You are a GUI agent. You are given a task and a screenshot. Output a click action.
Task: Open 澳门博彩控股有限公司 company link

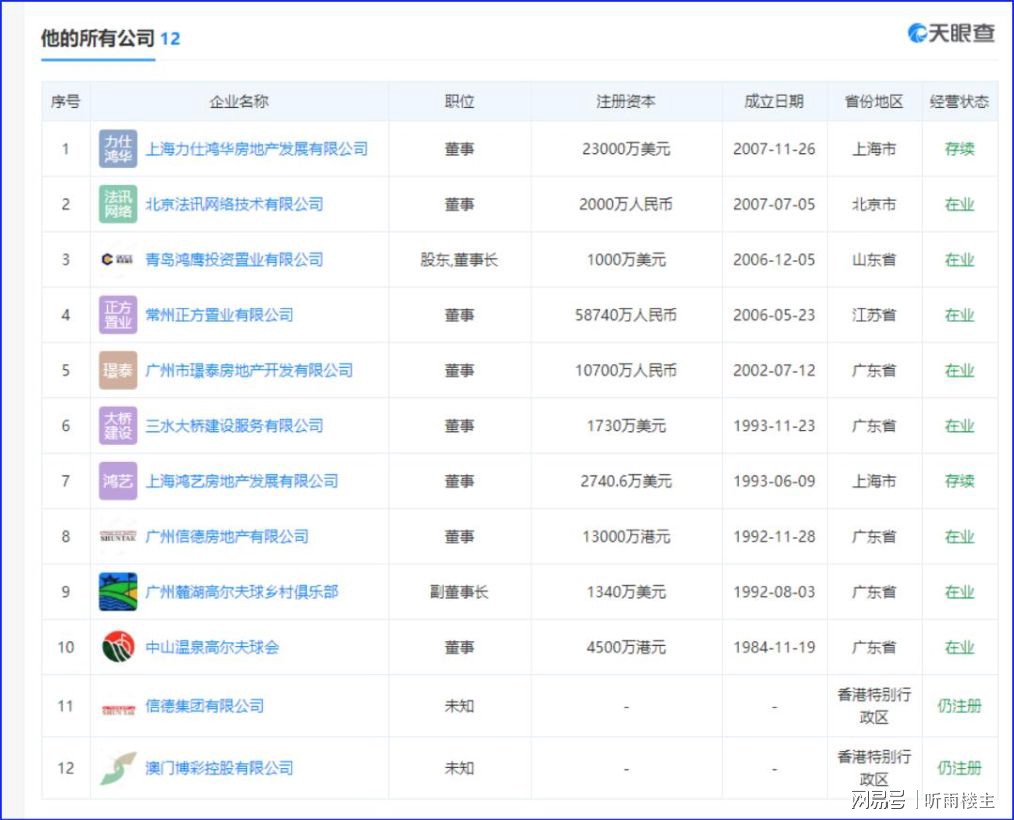(x=220, y=768)
